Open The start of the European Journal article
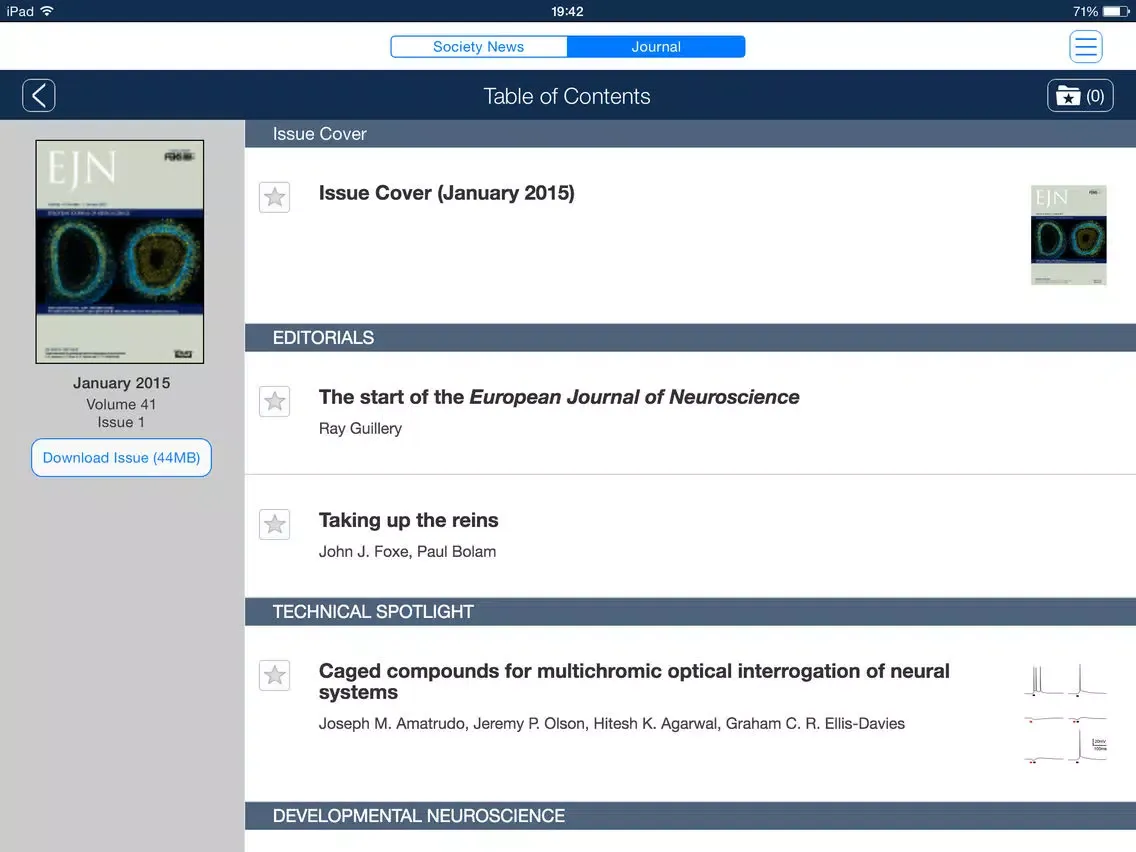This screenshot has width=1136, height=852. (559, 397)
